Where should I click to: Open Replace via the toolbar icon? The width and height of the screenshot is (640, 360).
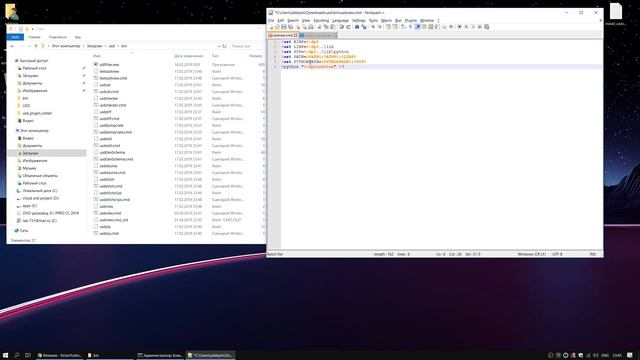tap(364, 27)
